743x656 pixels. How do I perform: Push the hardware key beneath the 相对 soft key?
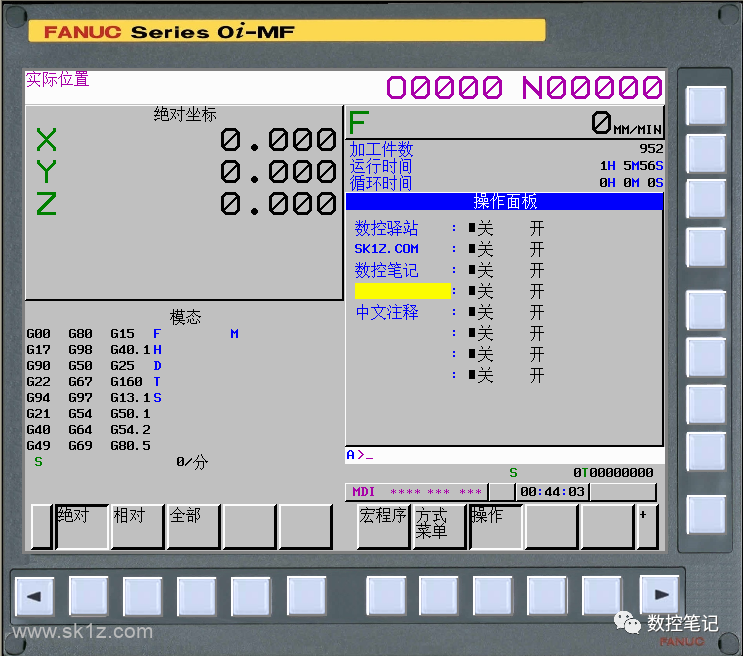coord(143,596)
